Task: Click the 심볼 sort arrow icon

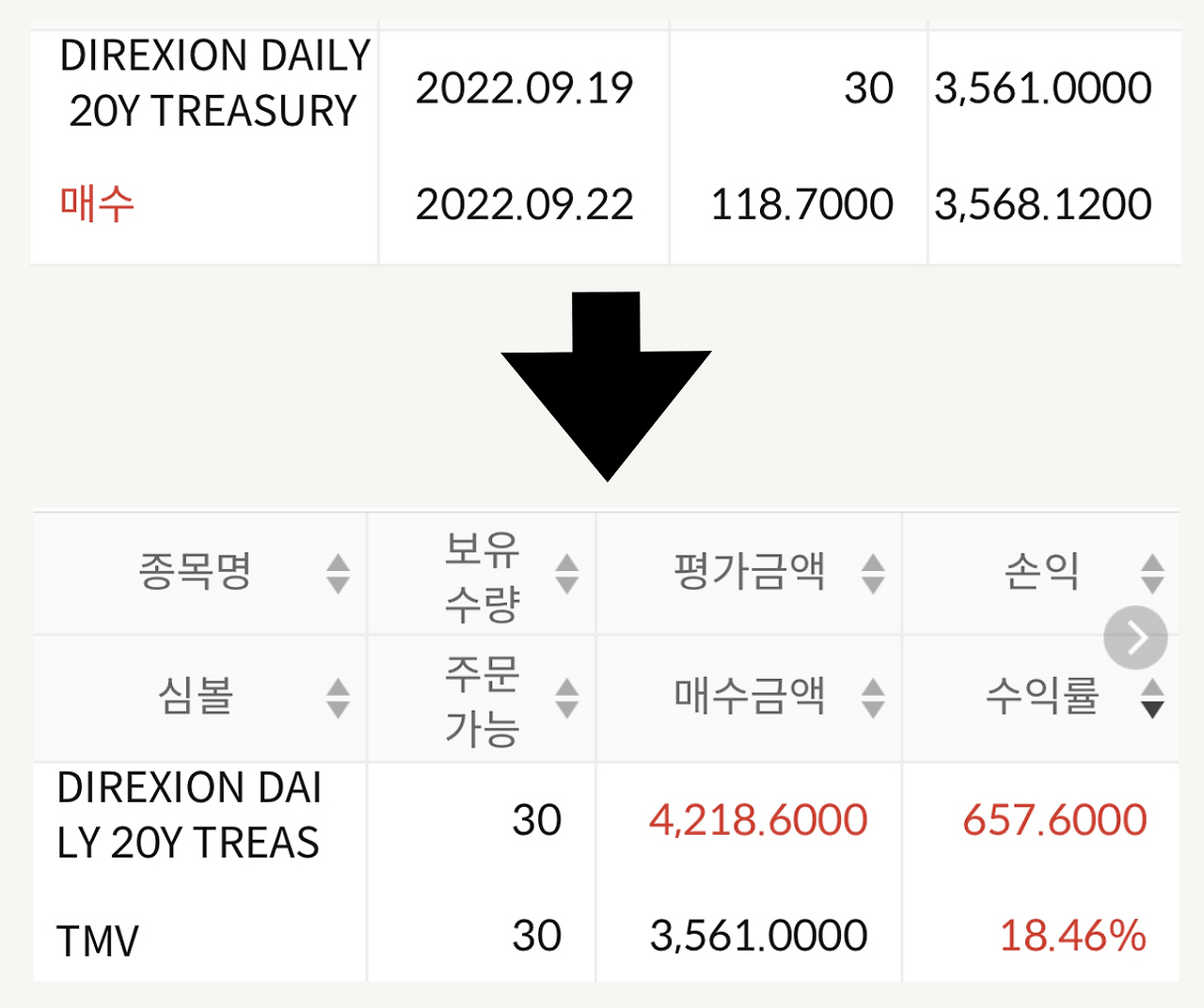Action: tap(338, 699)
